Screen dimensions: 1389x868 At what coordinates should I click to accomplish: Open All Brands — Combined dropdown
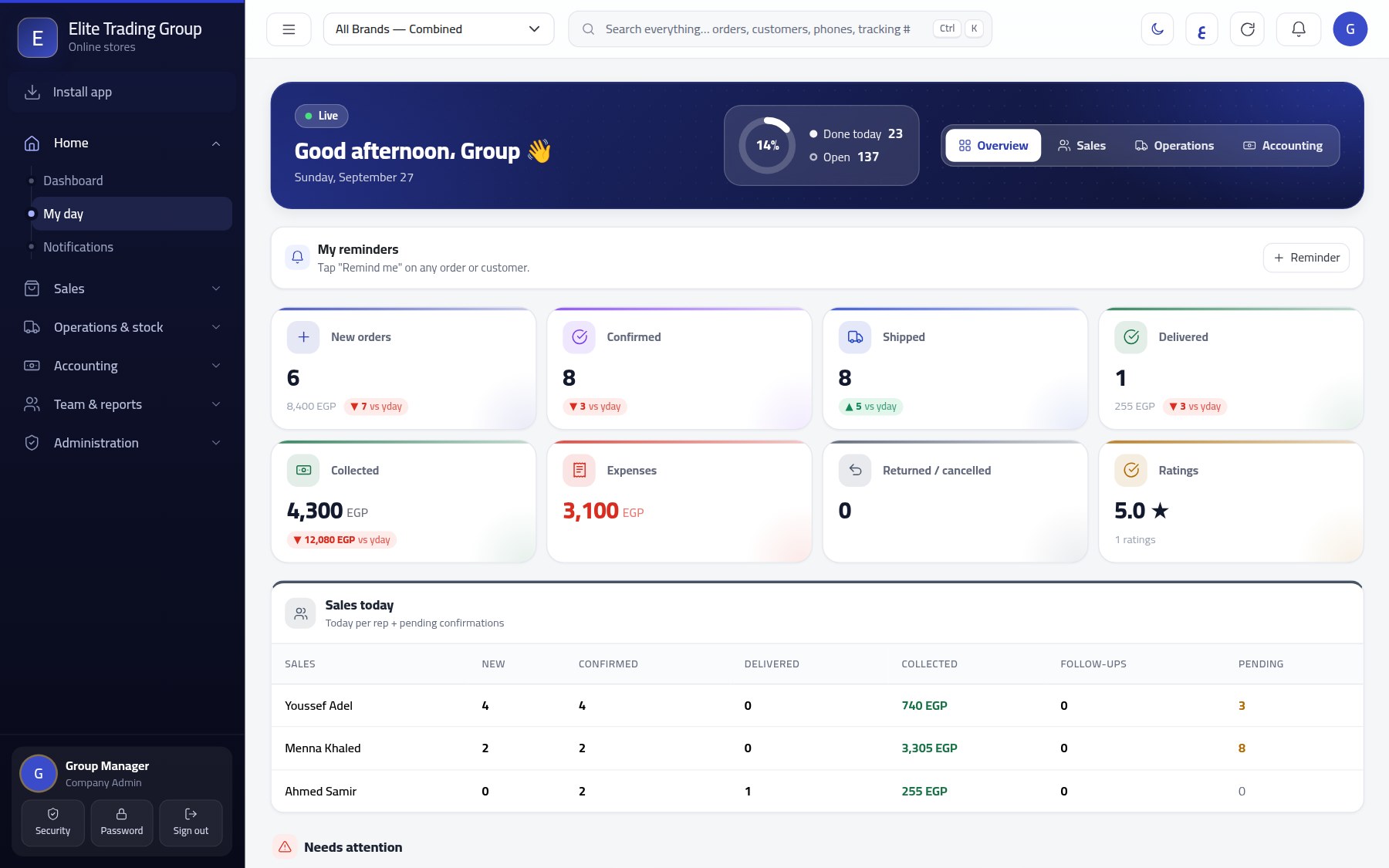click(x=438, y=29)
